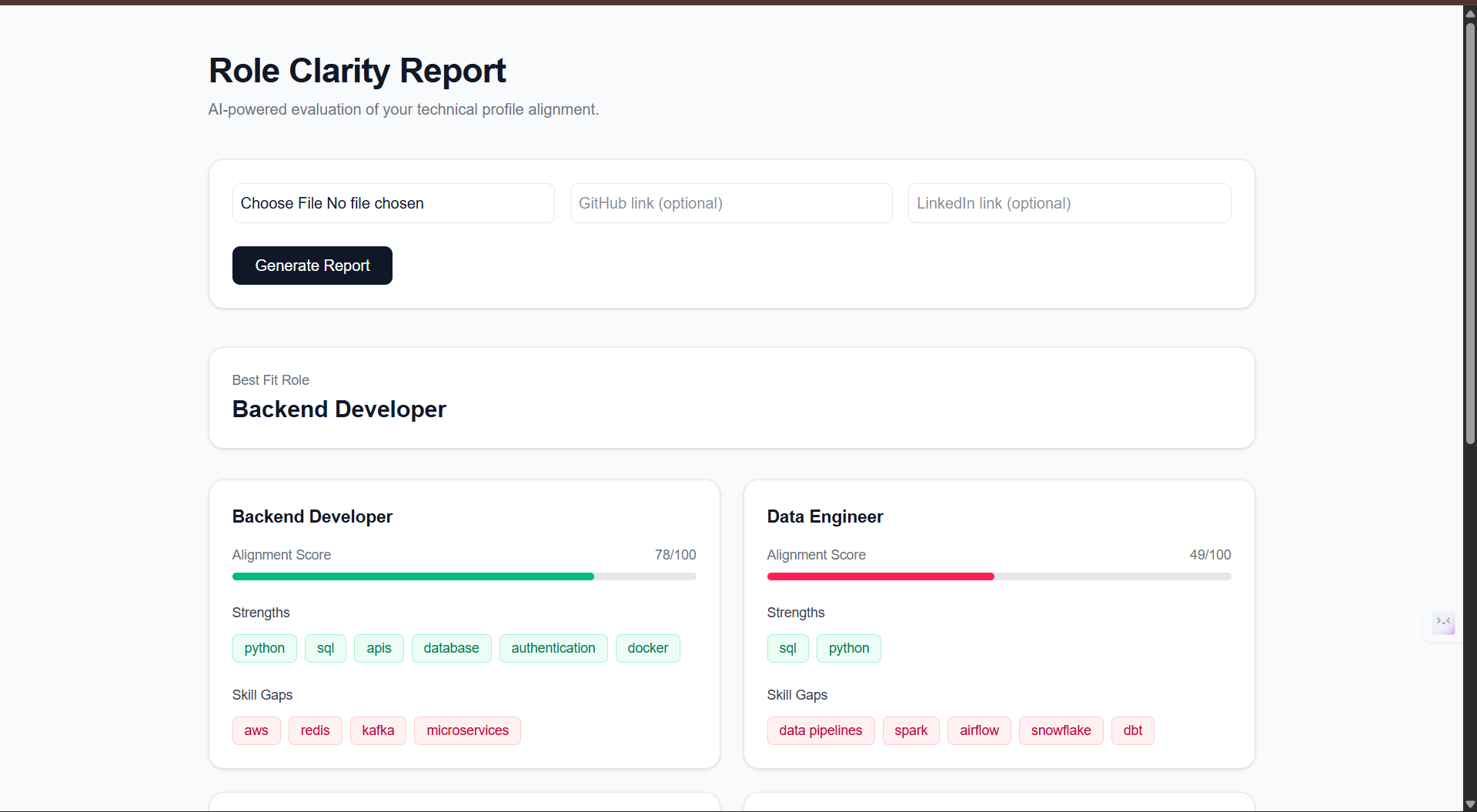1477x812 pixels.
Task: Click the scrollbar up arrow
Action: [x=1470, y=13]
